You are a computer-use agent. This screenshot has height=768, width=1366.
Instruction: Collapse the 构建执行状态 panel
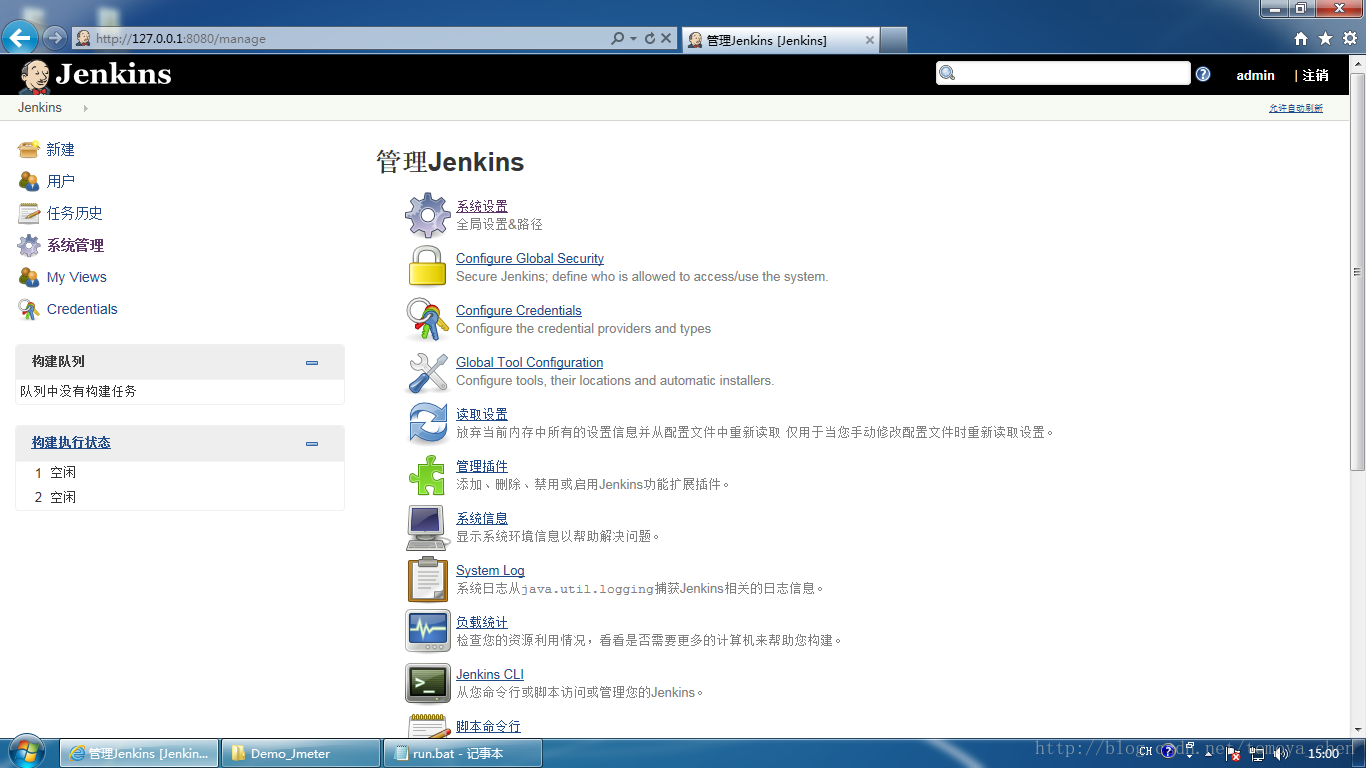point(312,444)
